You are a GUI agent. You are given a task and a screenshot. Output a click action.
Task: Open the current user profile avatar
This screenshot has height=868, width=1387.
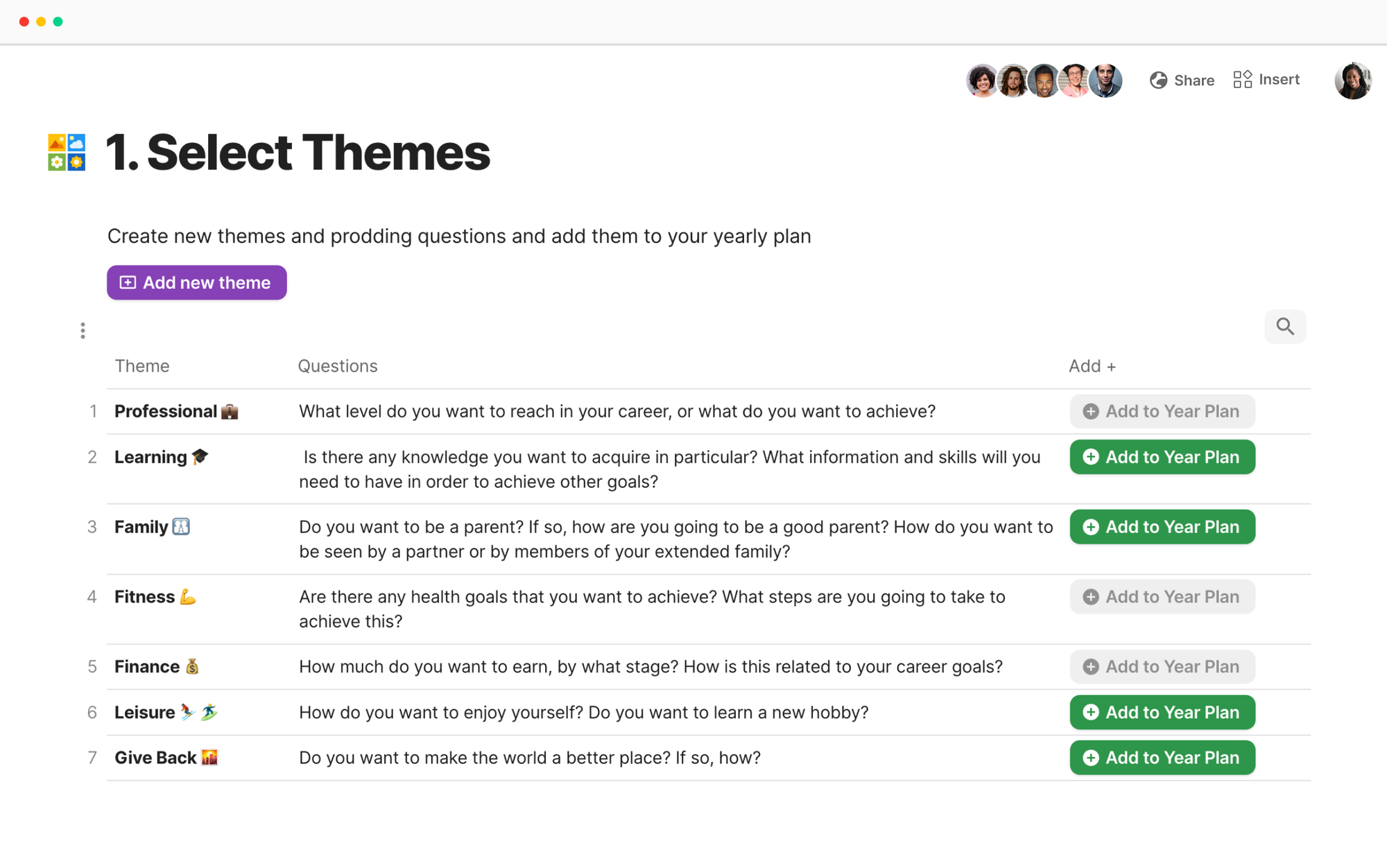point(1352,80)
